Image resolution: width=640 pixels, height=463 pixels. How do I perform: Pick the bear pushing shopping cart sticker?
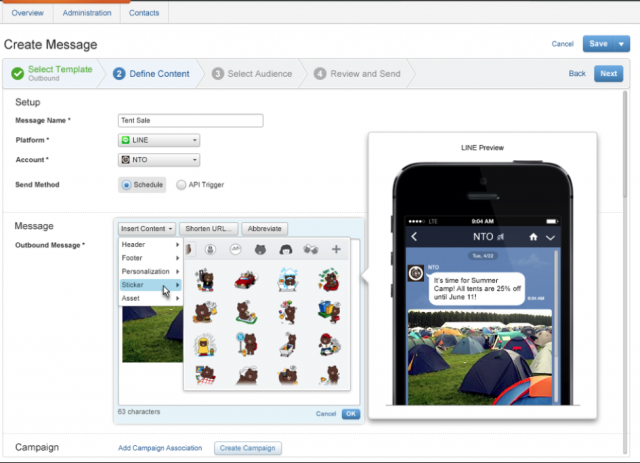[288, 345]
